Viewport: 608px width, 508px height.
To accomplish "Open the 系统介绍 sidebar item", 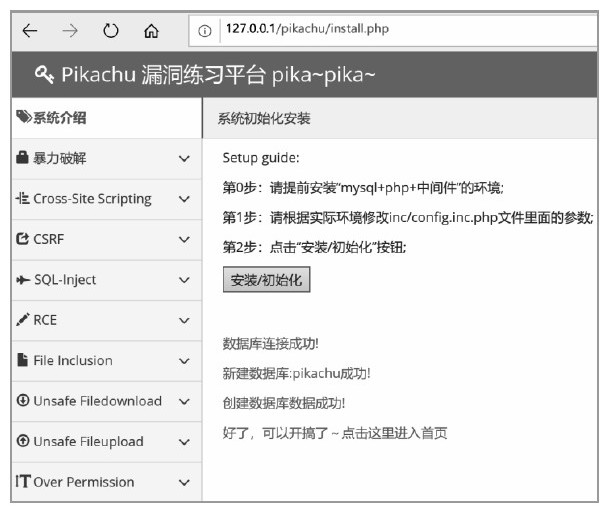I will [x=107, y=117].
